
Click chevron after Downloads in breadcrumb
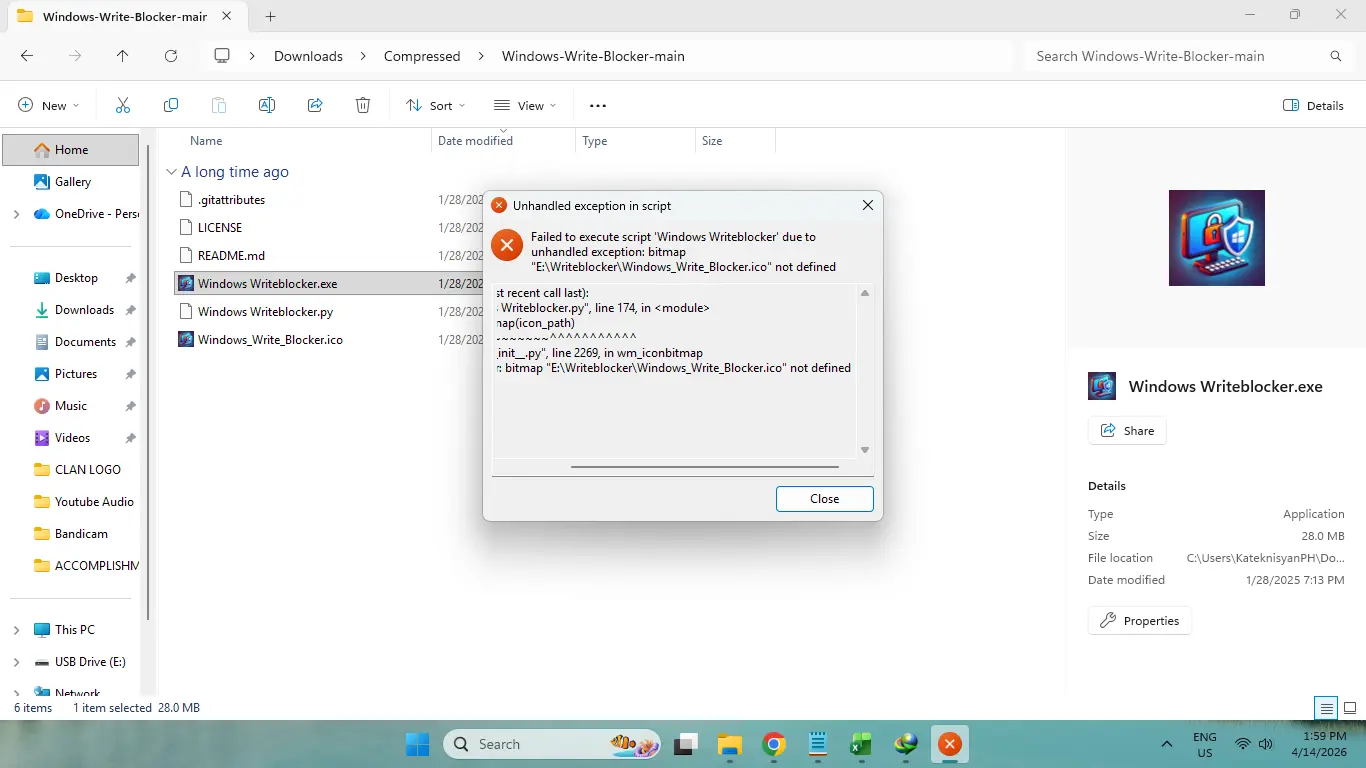(364, 56)
